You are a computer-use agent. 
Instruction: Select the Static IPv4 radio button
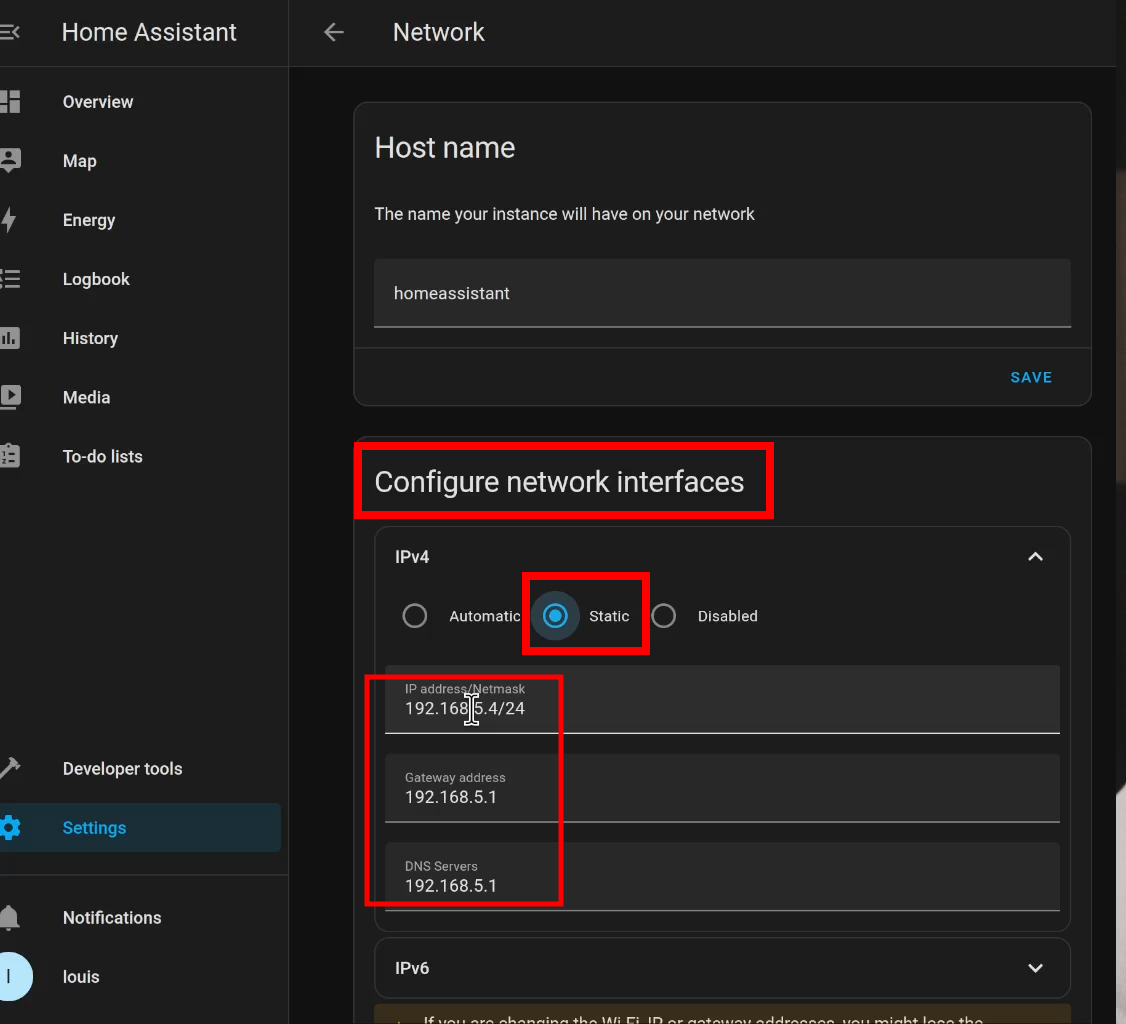[x=555, y=616]
